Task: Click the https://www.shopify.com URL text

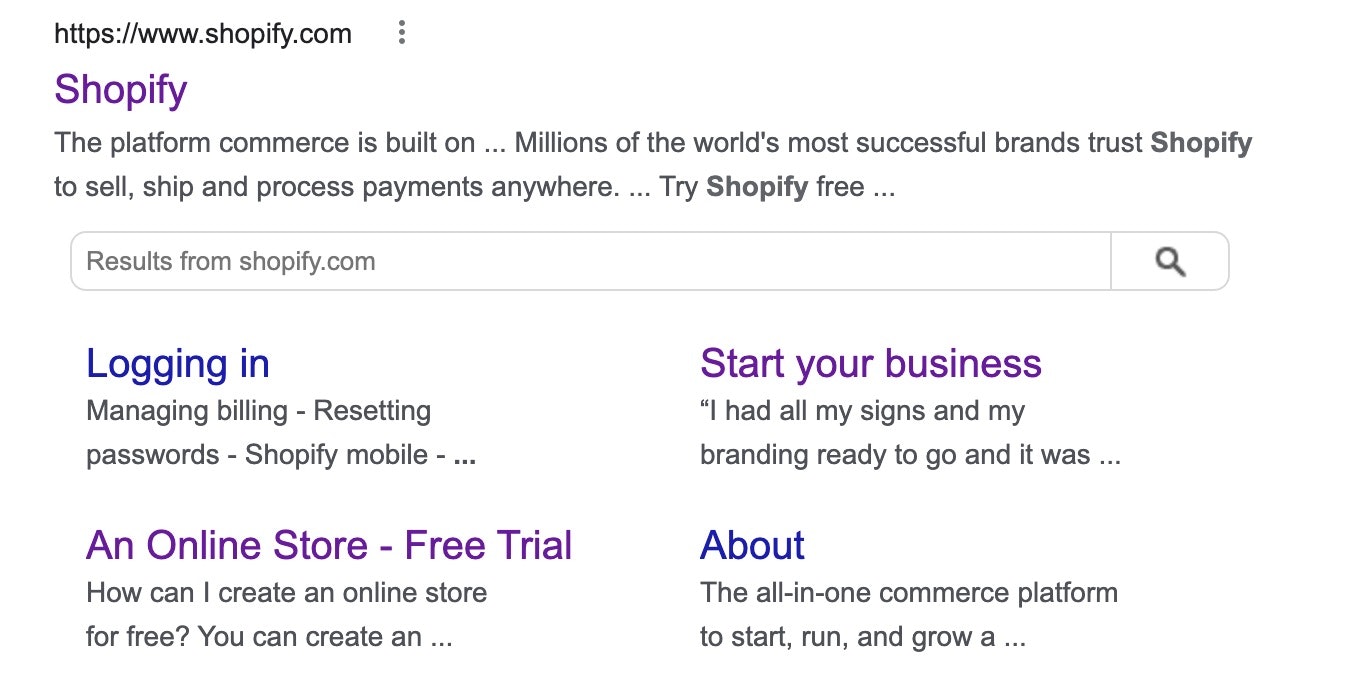Action: (203, 34)
